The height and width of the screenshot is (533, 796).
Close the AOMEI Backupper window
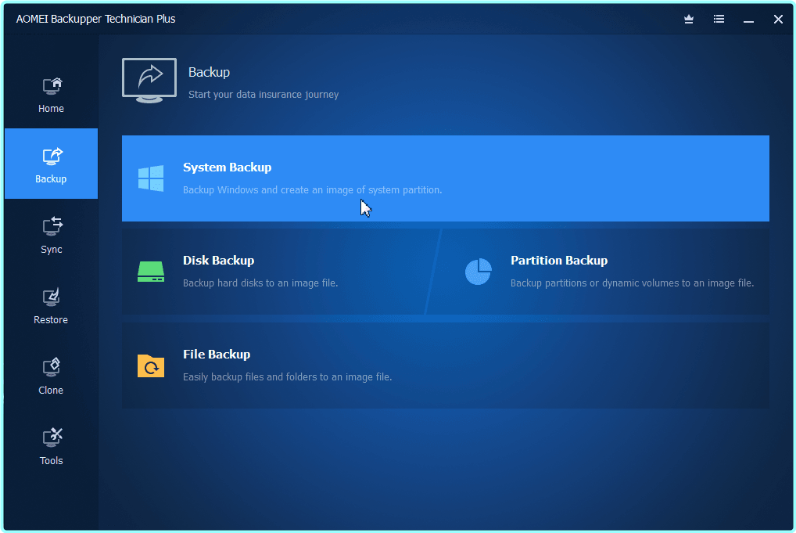pos(778,19)
